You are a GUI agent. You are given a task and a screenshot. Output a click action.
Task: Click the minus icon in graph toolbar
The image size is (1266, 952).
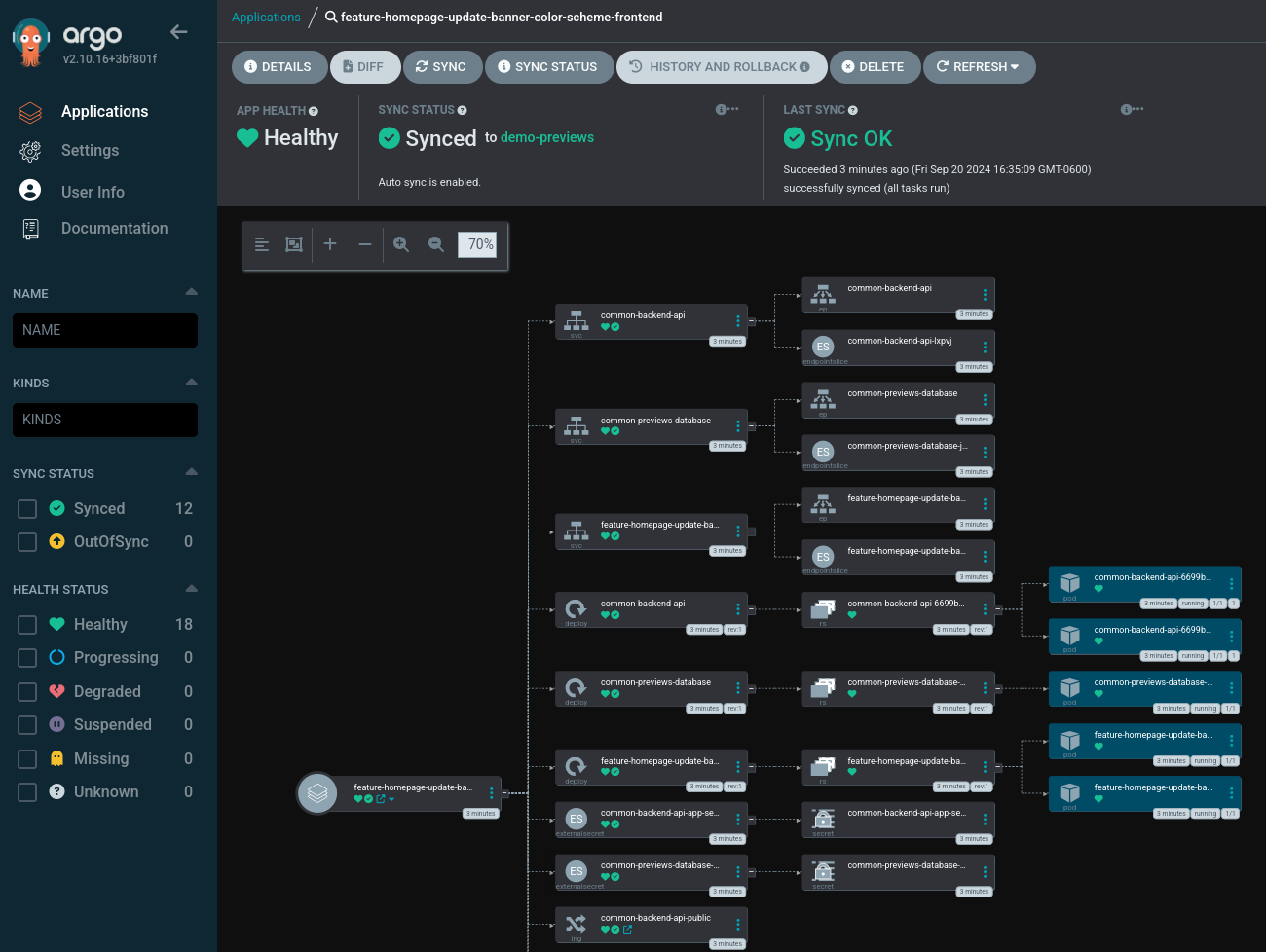click(365, 244)
